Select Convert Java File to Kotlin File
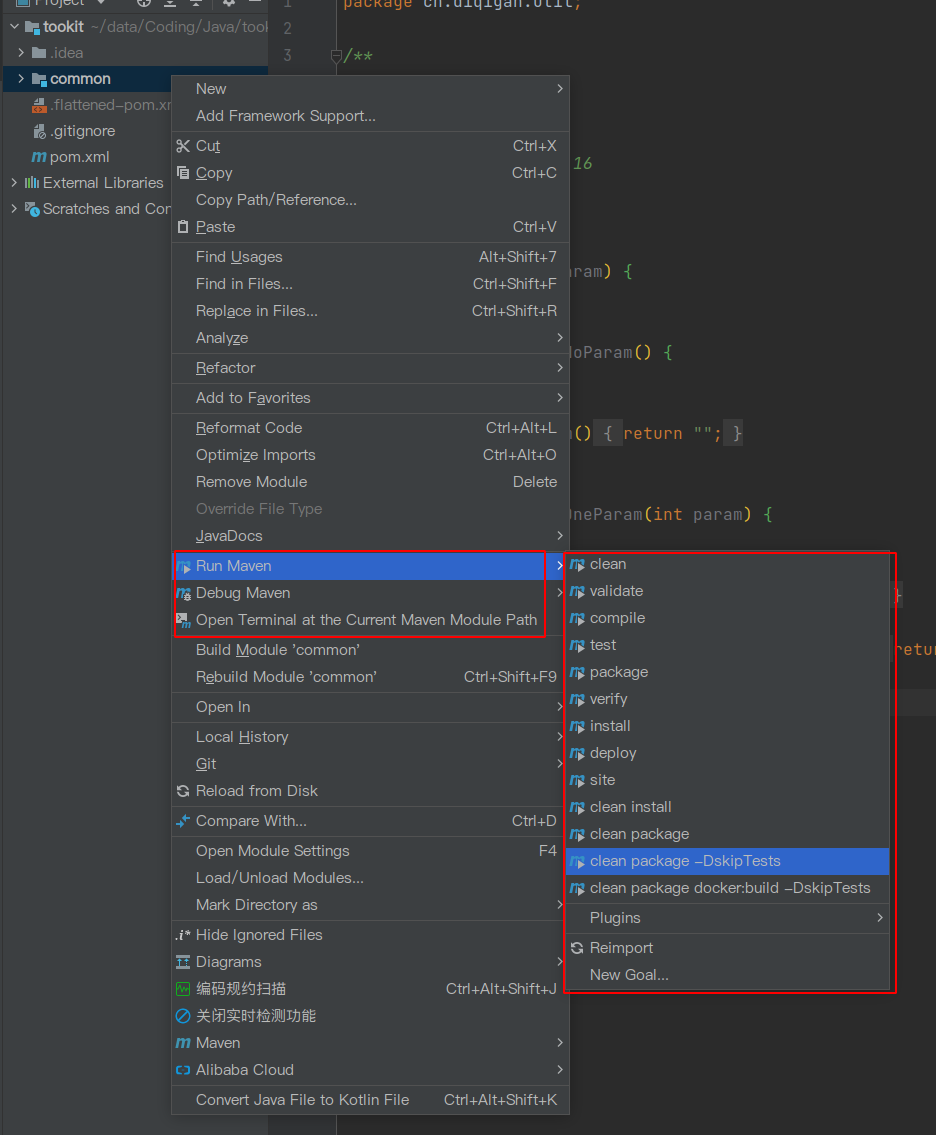 [x=371, y=1100]
